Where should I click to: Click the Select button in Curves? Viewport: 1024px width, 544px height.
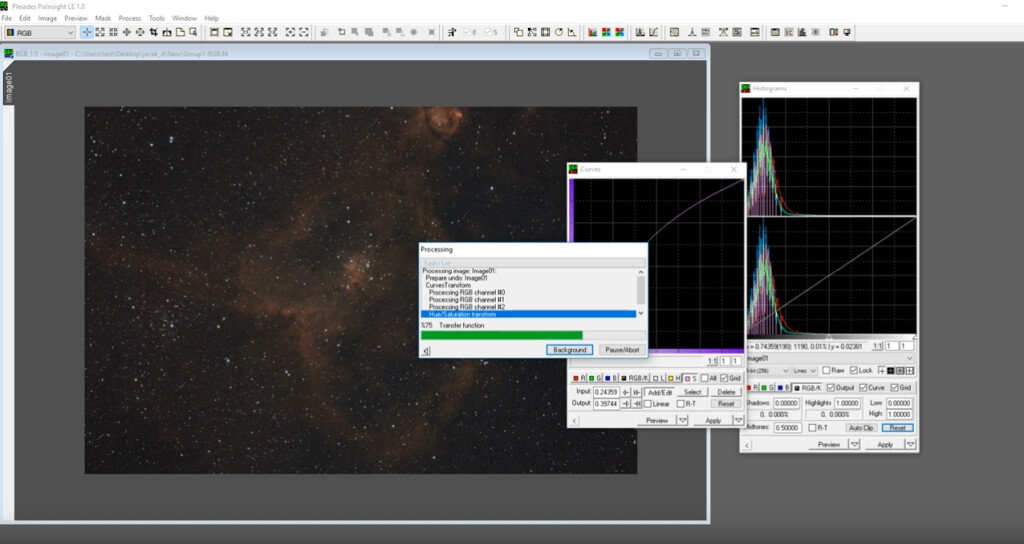[x=692, y=392]
